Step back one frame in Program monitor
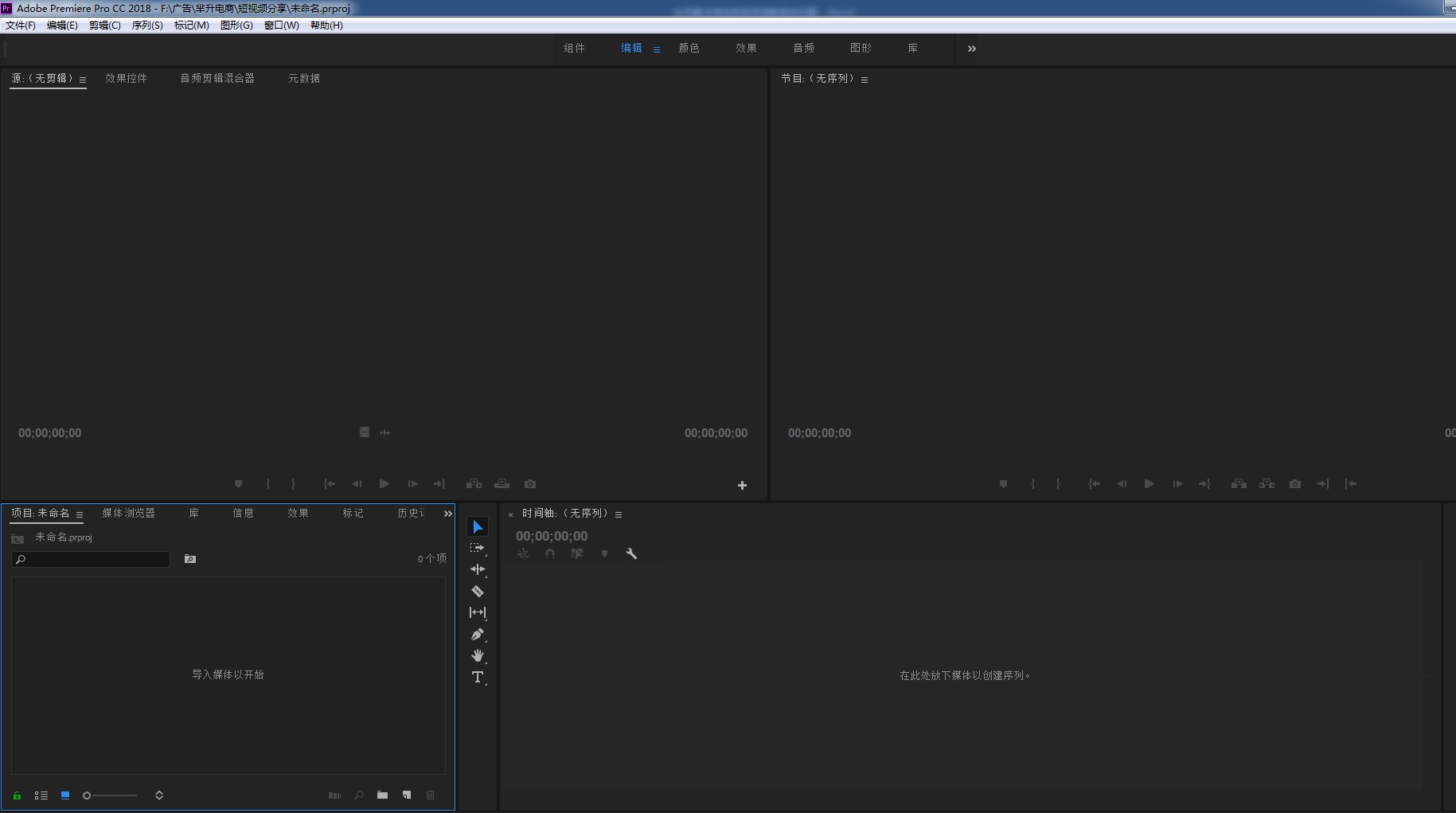Viewport: 1456px width, 813px height. [1122, 484]
